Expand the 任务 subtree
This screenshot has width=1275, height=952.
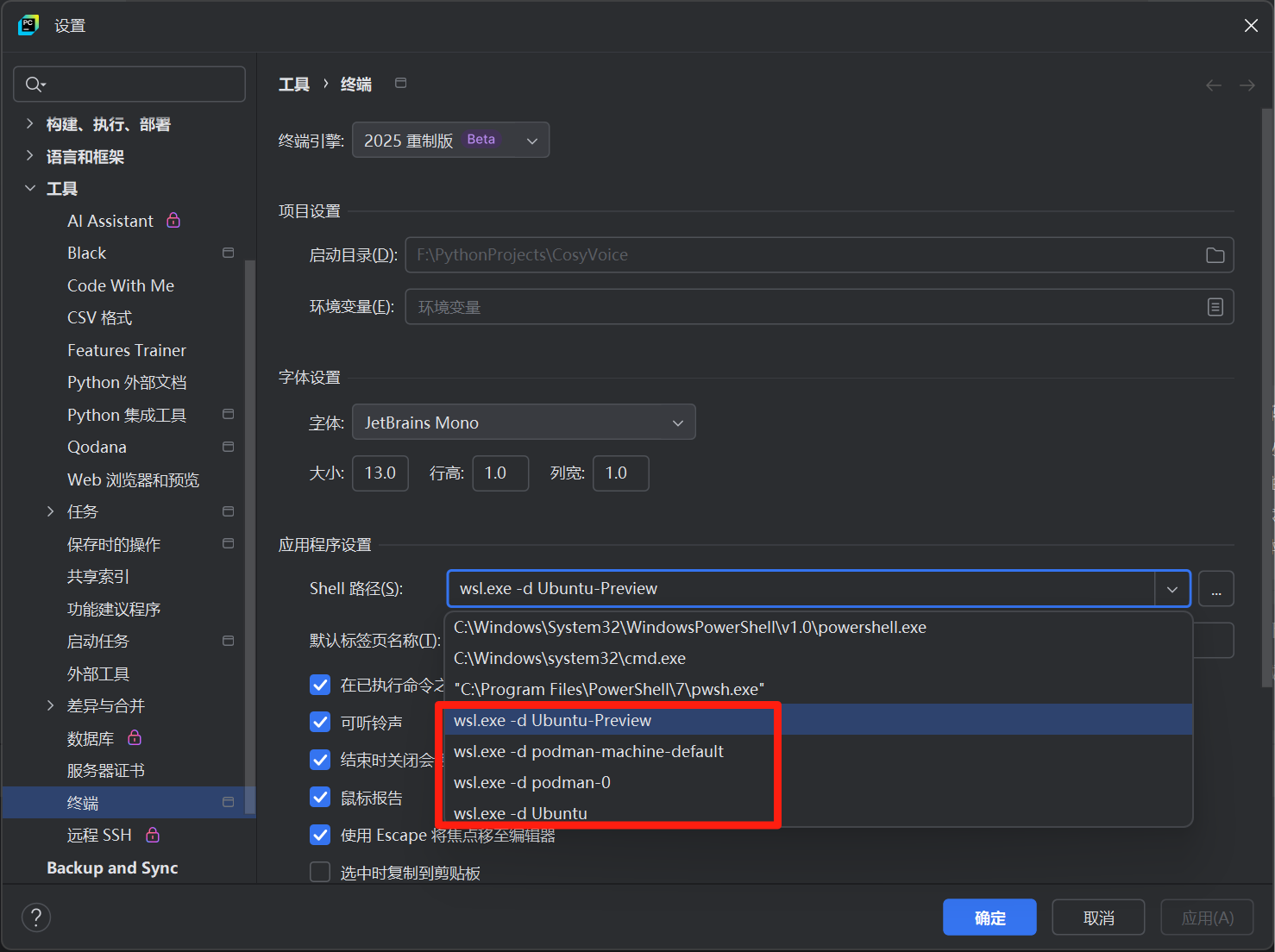click(51, 511)
